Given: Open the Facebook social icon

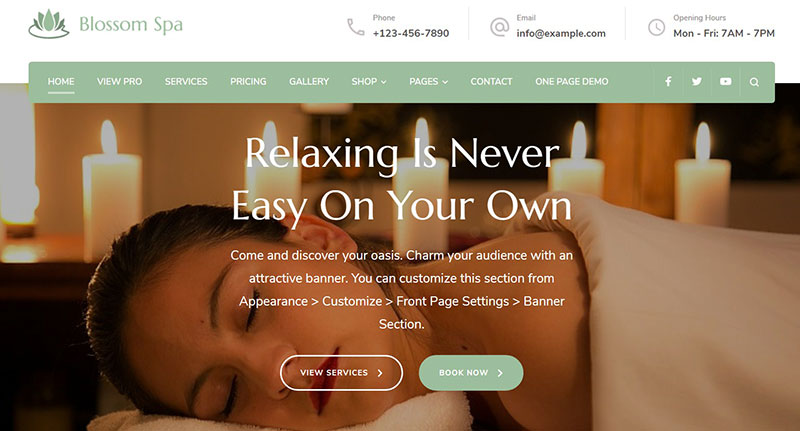Looking at the screenshot, I should pos(668,82).
